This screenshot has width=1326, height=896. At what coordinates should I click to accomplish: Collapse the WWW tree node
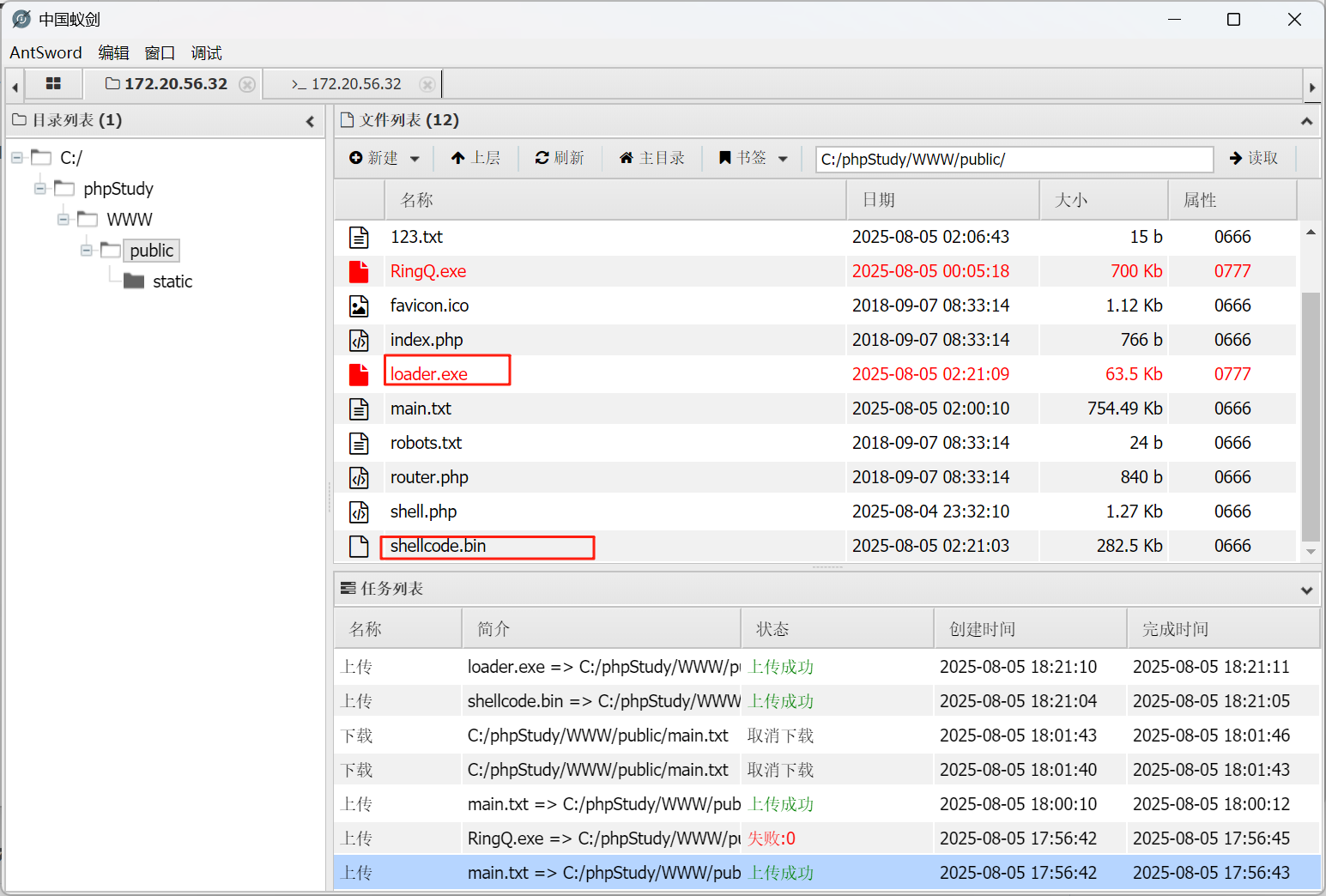[x=63, y=220]
